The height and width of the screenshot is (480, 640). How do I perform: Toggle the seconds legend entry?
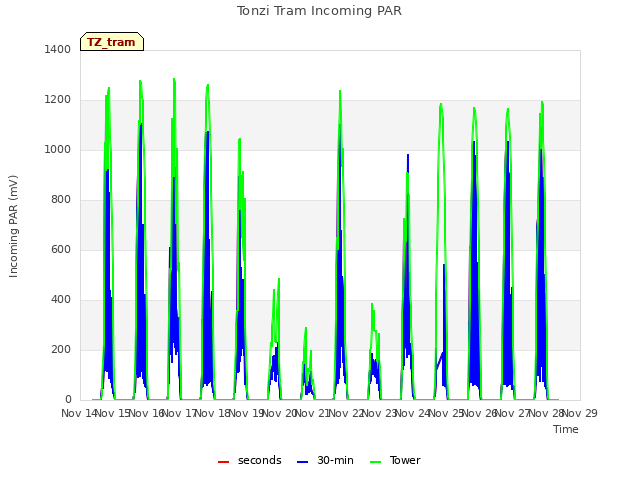pos(250,460)
